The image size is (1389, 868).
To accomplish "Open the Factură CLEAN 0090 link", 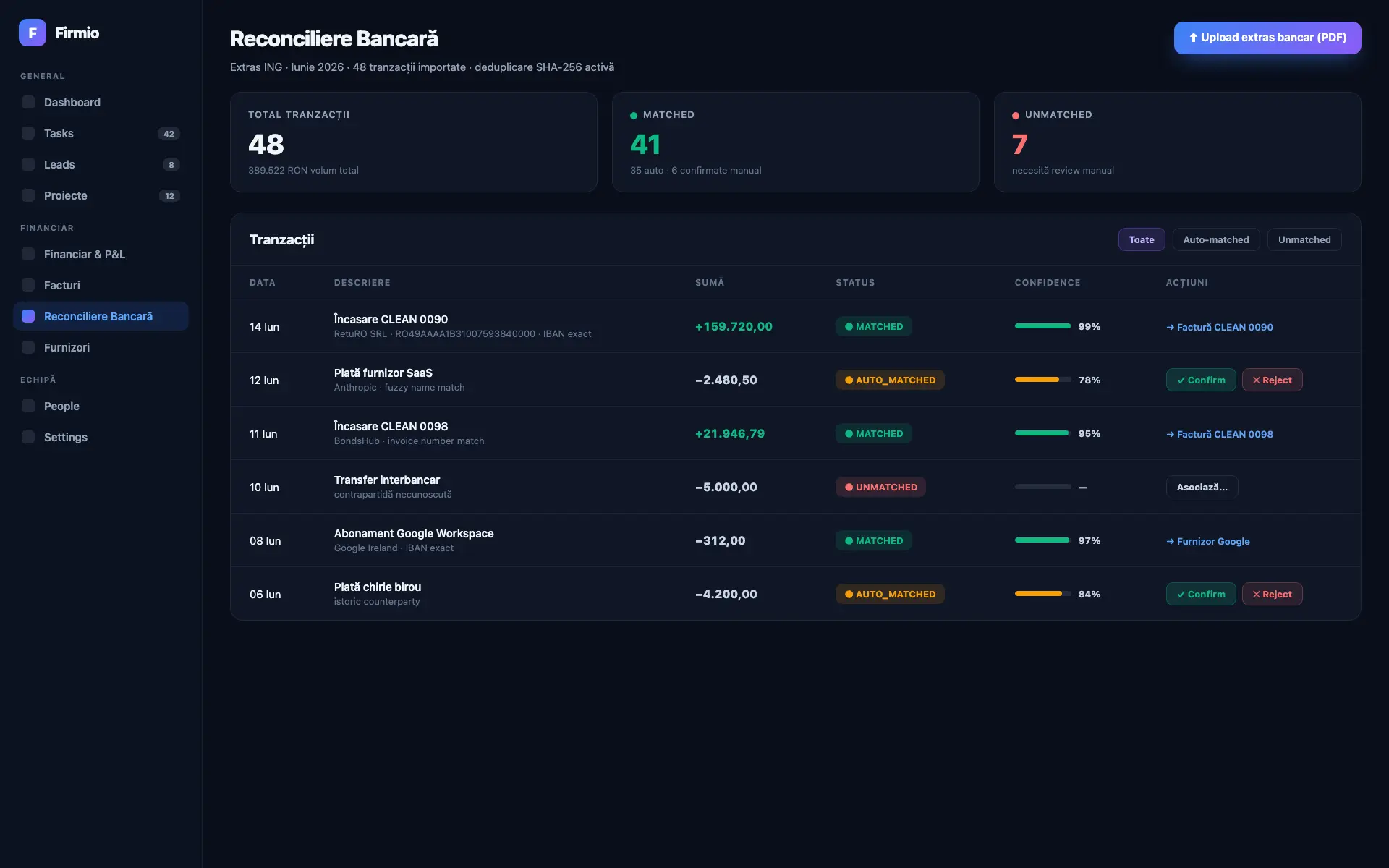I will point(1220,327).
